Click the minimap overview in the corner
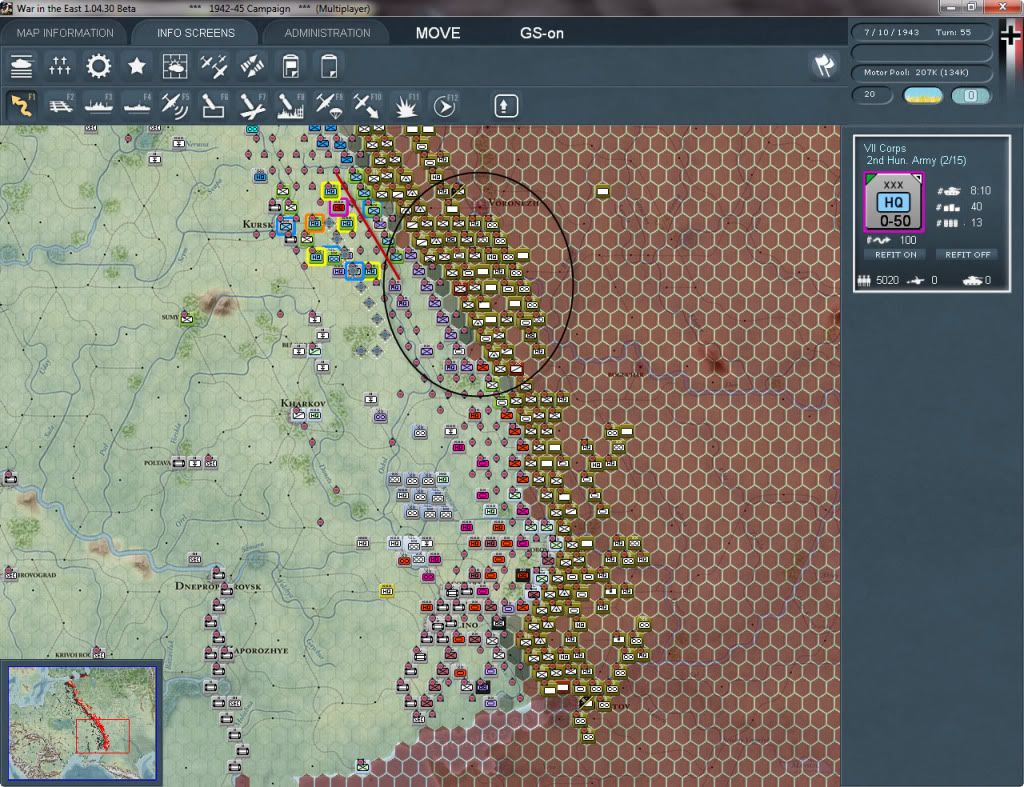The image size is (1024, 787). tap(82, 722)
